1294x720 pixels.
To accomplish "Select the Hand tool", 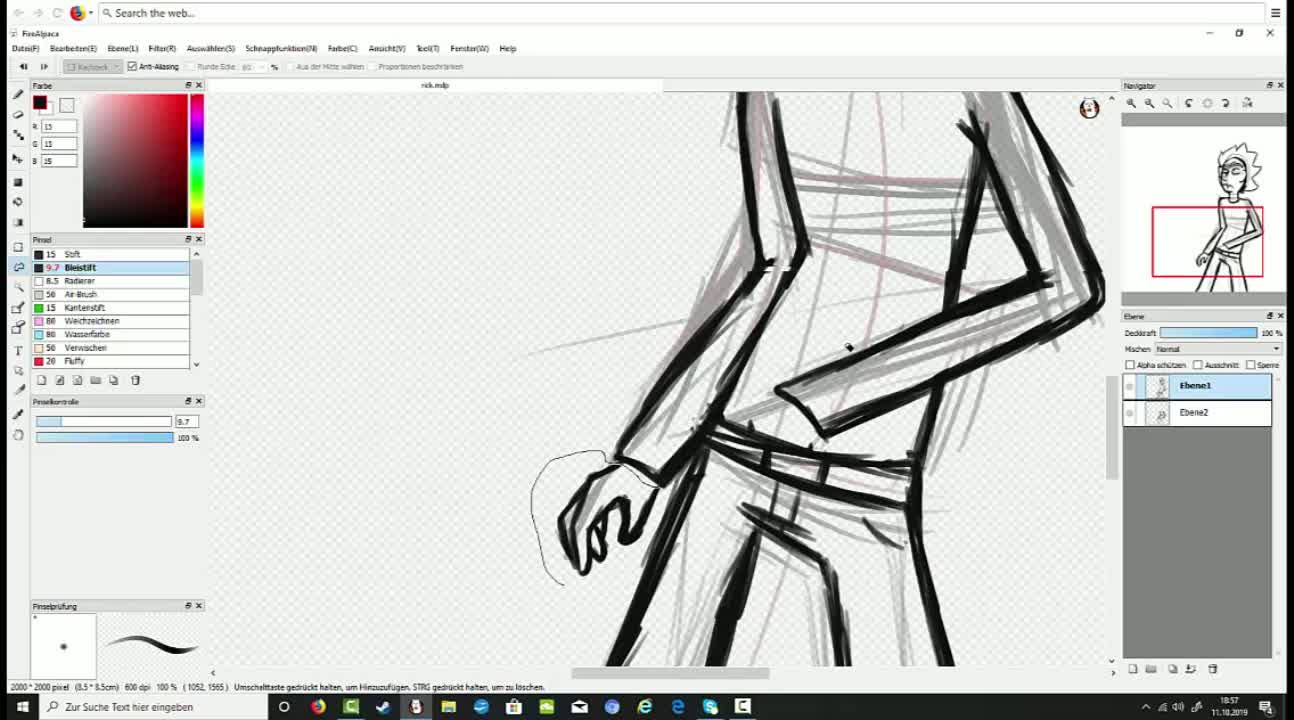I will [x=18, y=435].
